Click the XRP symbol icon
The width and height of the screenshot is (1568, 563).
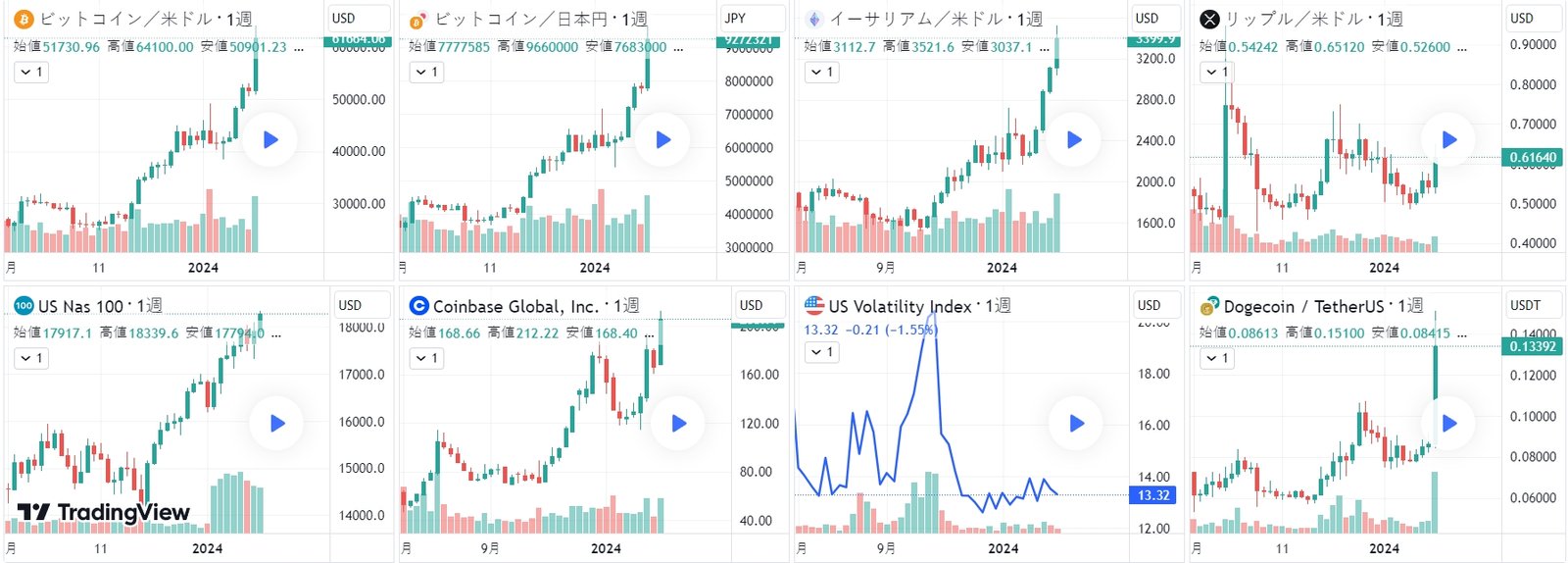click(x=1210, y=19)
